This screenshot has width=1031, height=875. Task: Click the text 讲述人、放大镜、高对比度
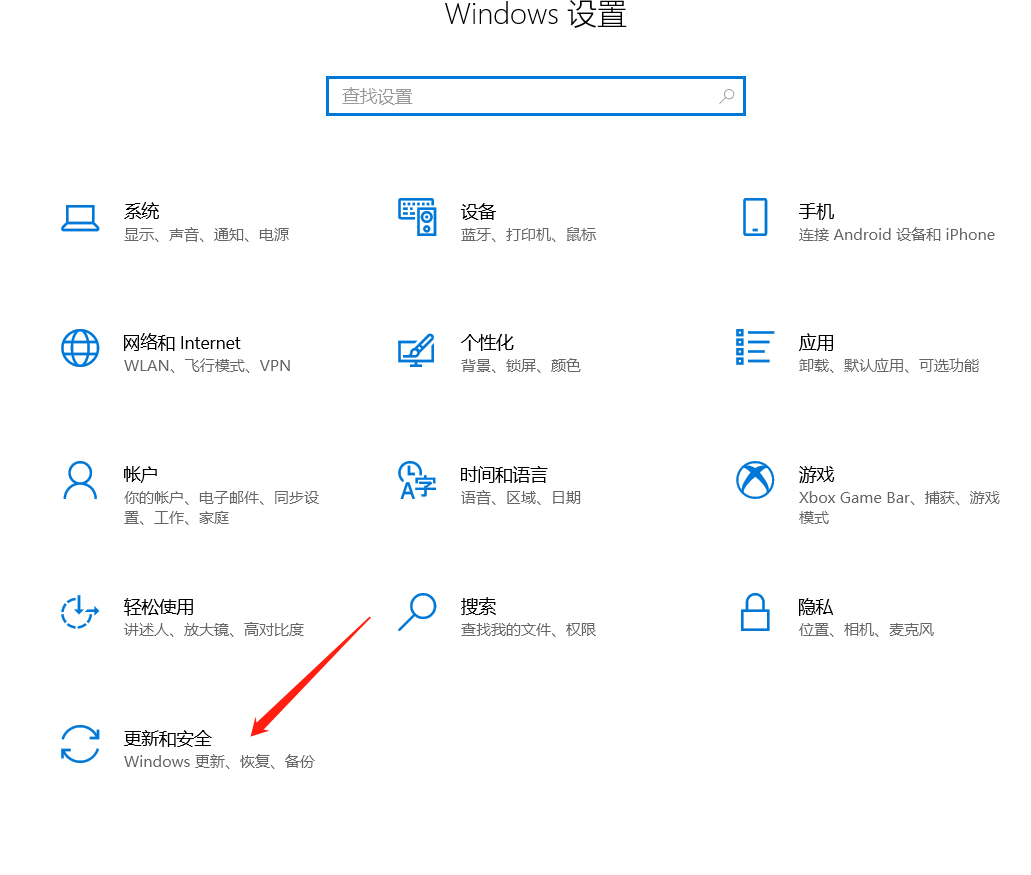214,630
